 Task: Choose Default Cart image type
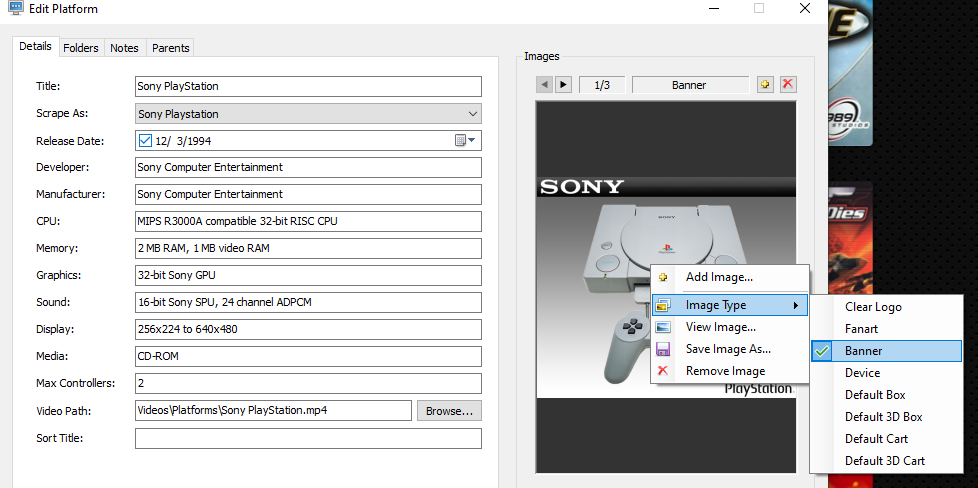(886, 439)
